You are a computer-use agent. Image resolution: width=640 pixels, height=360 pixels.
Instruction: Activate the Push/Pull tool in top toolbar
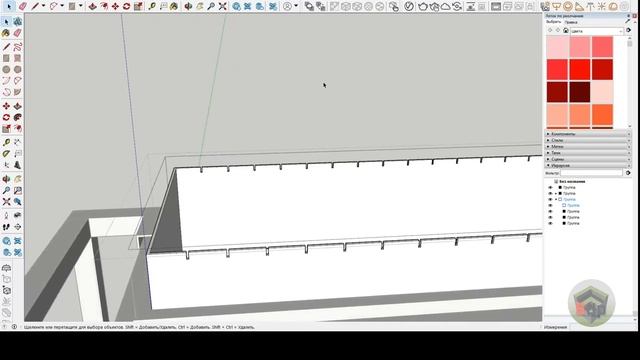click(x=93, y=6)
